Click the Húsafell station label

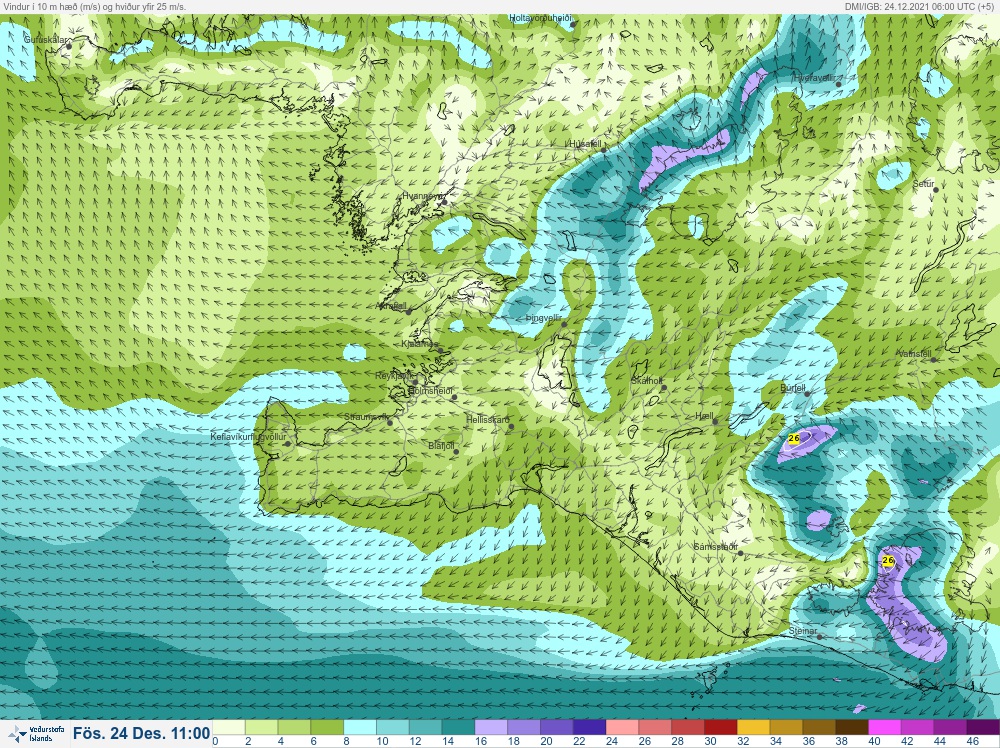(x=585, y=144)
